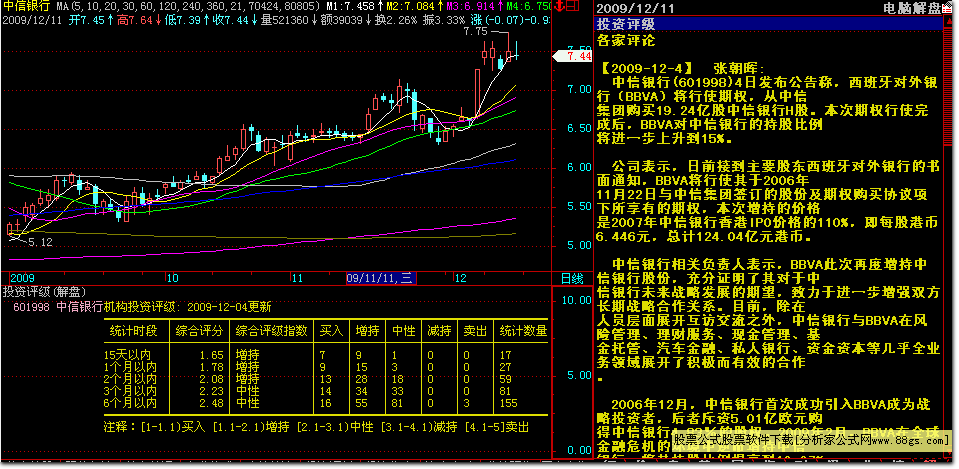Select the 1个月以内 table row label
The image size is (959, 469).
[x=130, y=367]
